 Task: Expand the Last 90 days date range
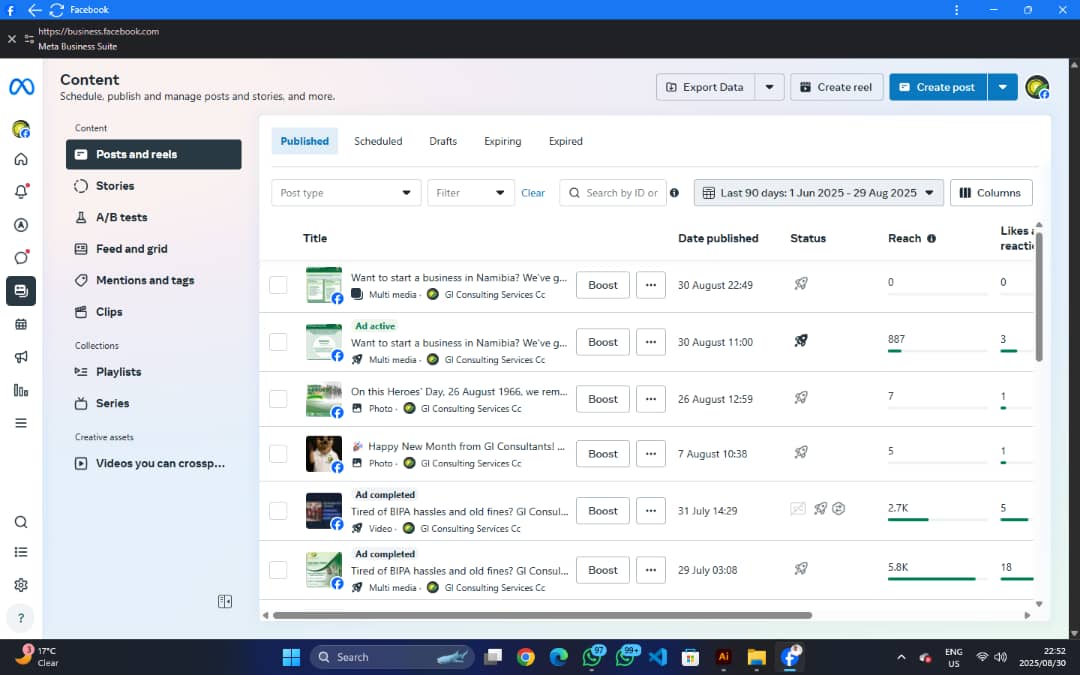click(818, 193)
